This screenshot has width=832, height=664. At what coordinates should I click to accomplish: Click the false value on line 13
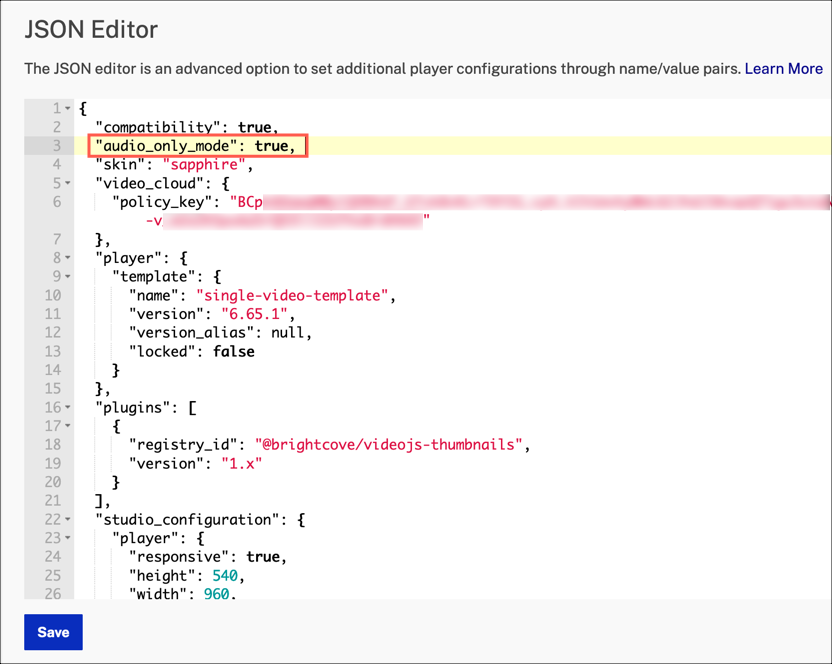tap(233, 351)
